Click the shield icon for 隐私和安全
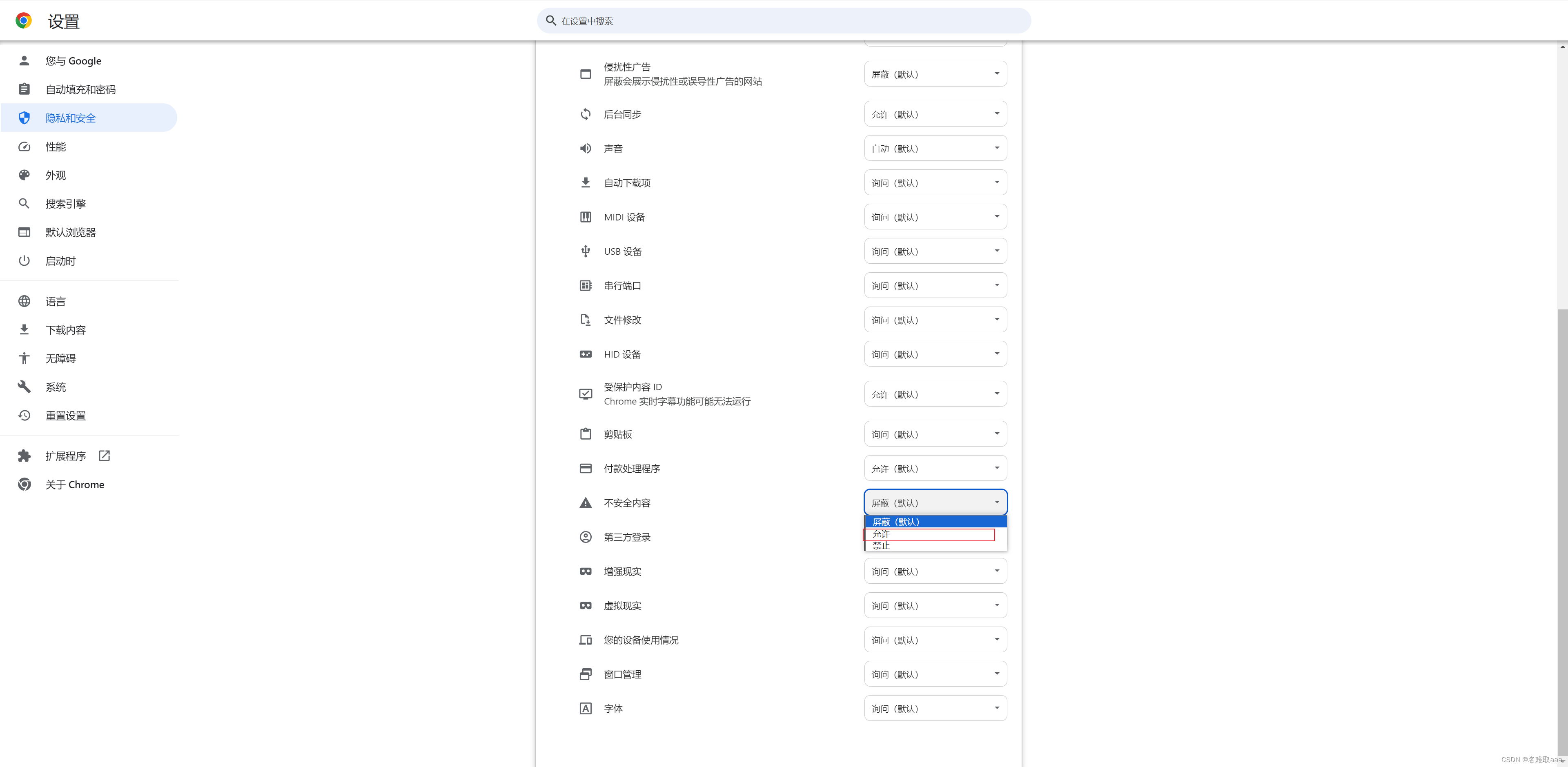Image resolution: width=1568 pixels, height=767 pixels. (x=24, y=118)
